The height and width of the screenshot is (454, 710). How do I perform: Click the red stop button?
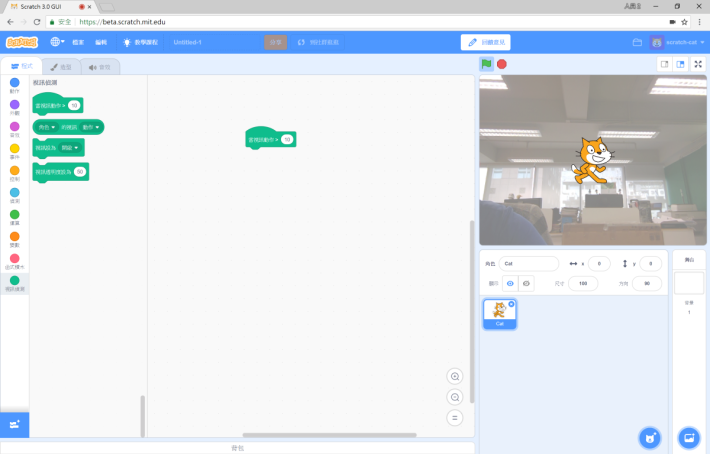[x=502, y=64]
